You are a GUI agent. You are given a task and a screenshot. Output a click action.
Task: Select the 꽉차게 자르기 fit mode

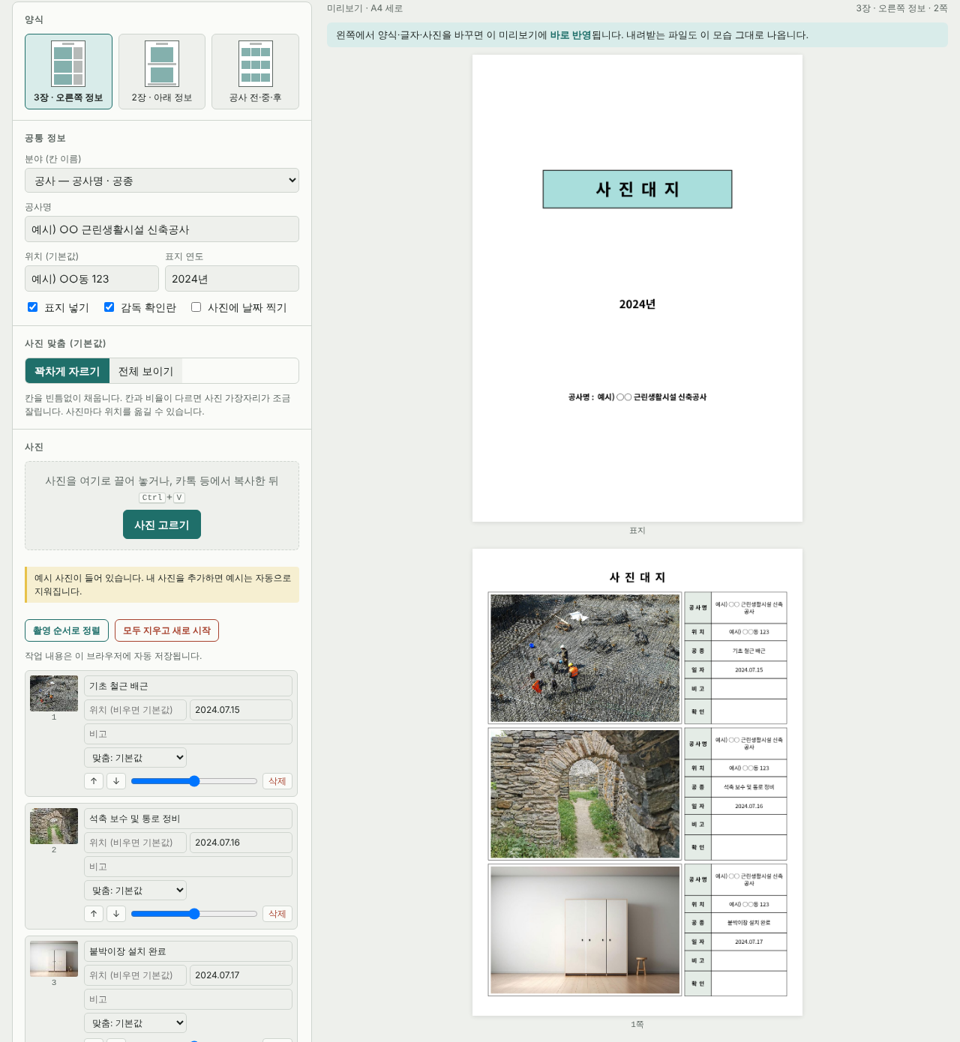tap(67, 371)
